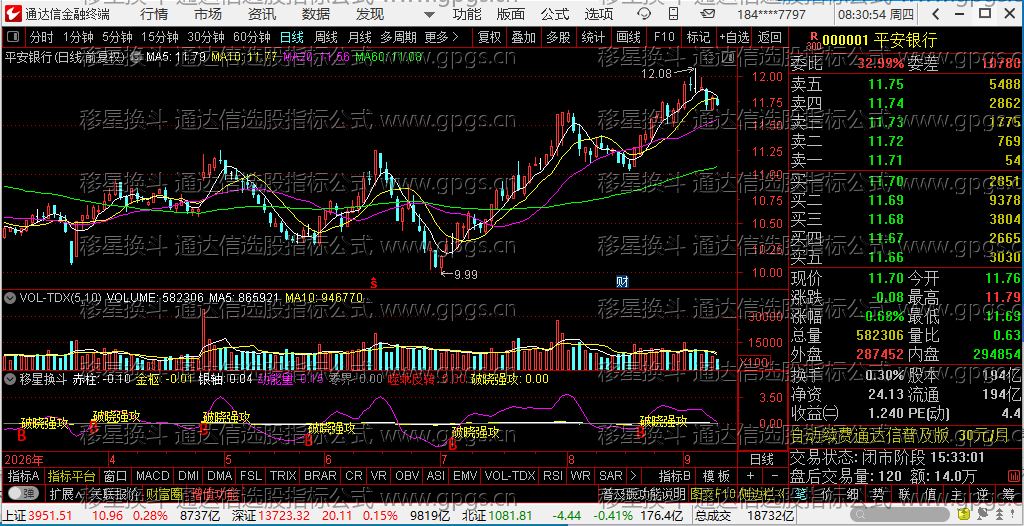
Task: Click the 通达信 app logo icon
Action: click(x=12, y=13)
